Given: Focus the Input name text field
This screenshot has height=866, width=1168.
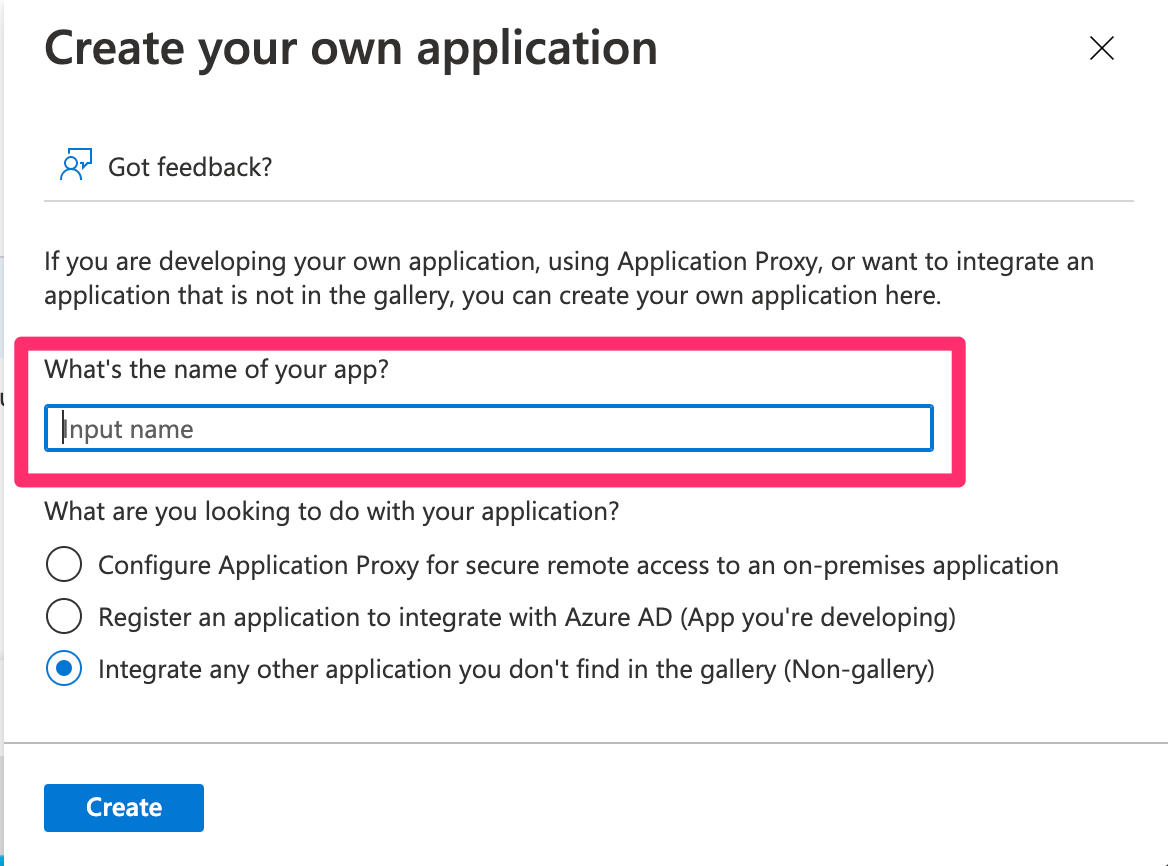Looking at the screenshot, I should pyautogui.click(x=489, y=428).
